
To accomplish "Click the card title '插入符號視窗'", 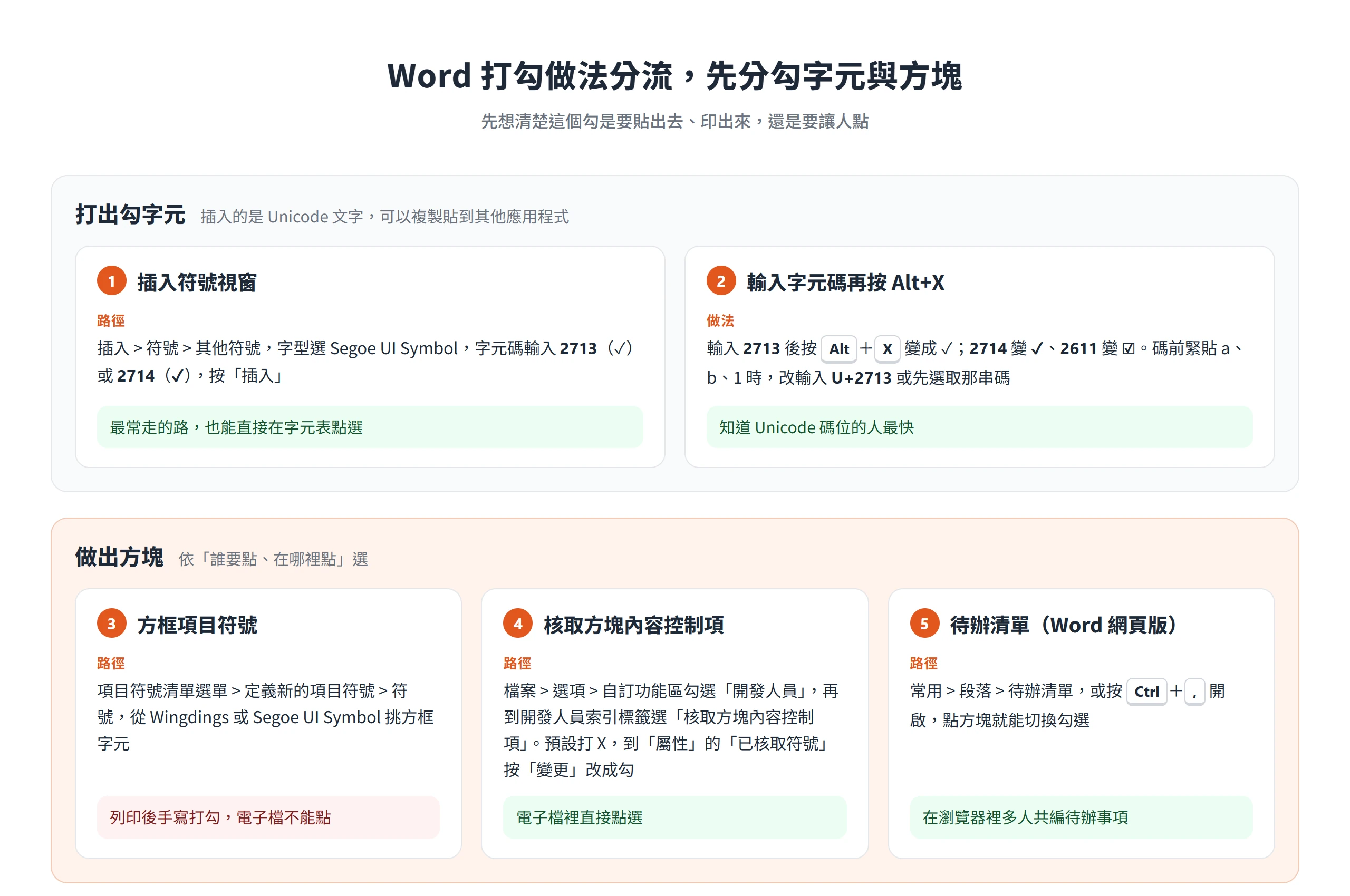I will 197,283.
